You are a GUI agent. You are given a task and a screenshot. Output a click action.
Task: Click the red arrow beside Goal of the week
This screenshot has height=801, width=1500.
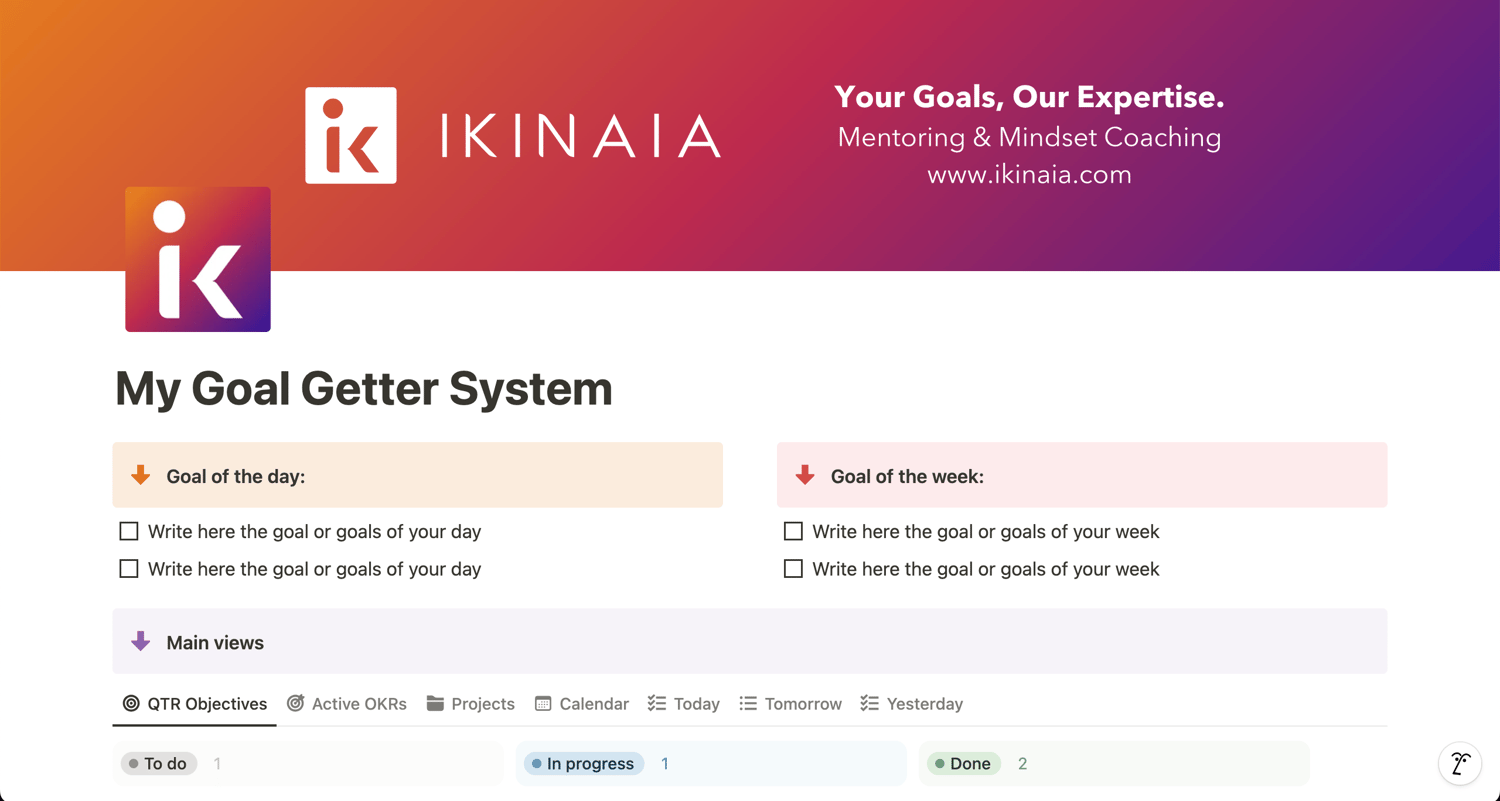pos(805,475)
